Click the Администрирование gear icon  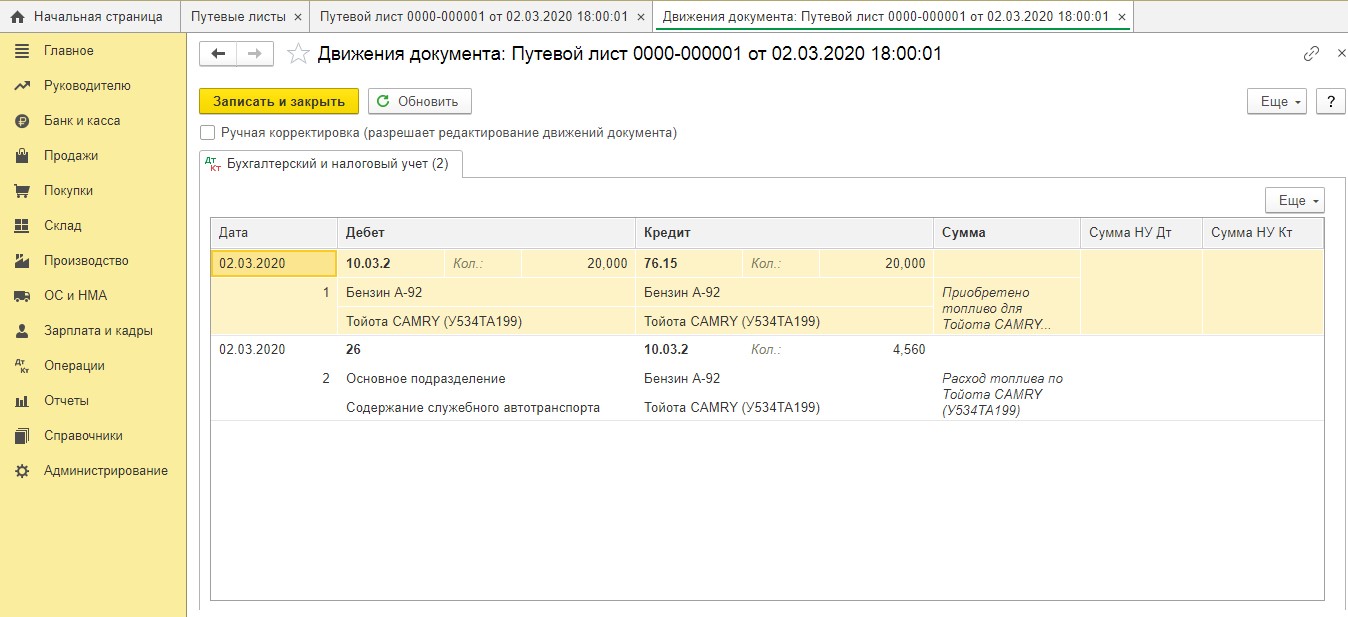[x=21, y=471]
